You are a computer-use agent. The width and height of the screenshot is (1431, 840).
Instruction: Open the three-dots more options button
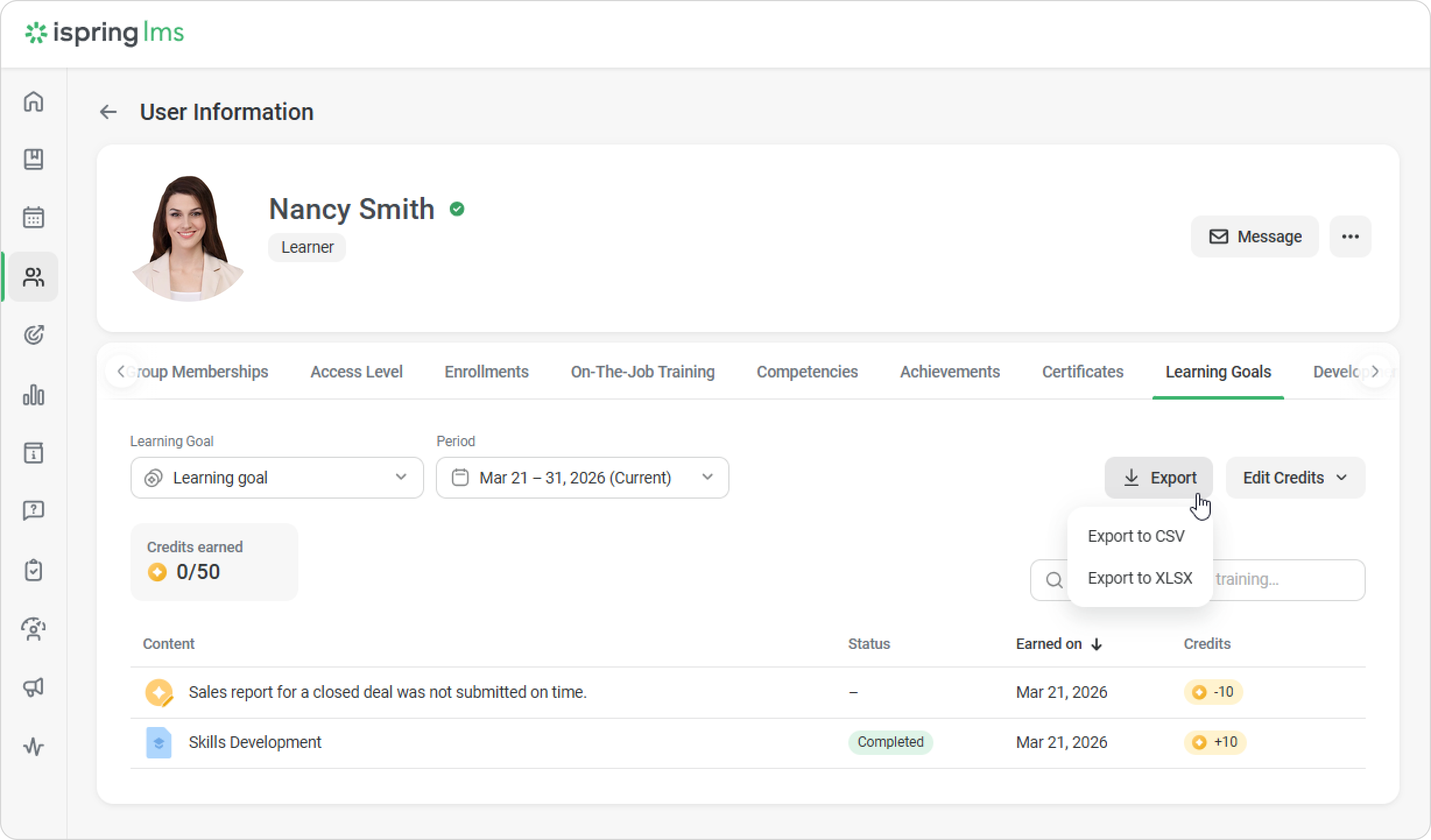(1350, 237)
